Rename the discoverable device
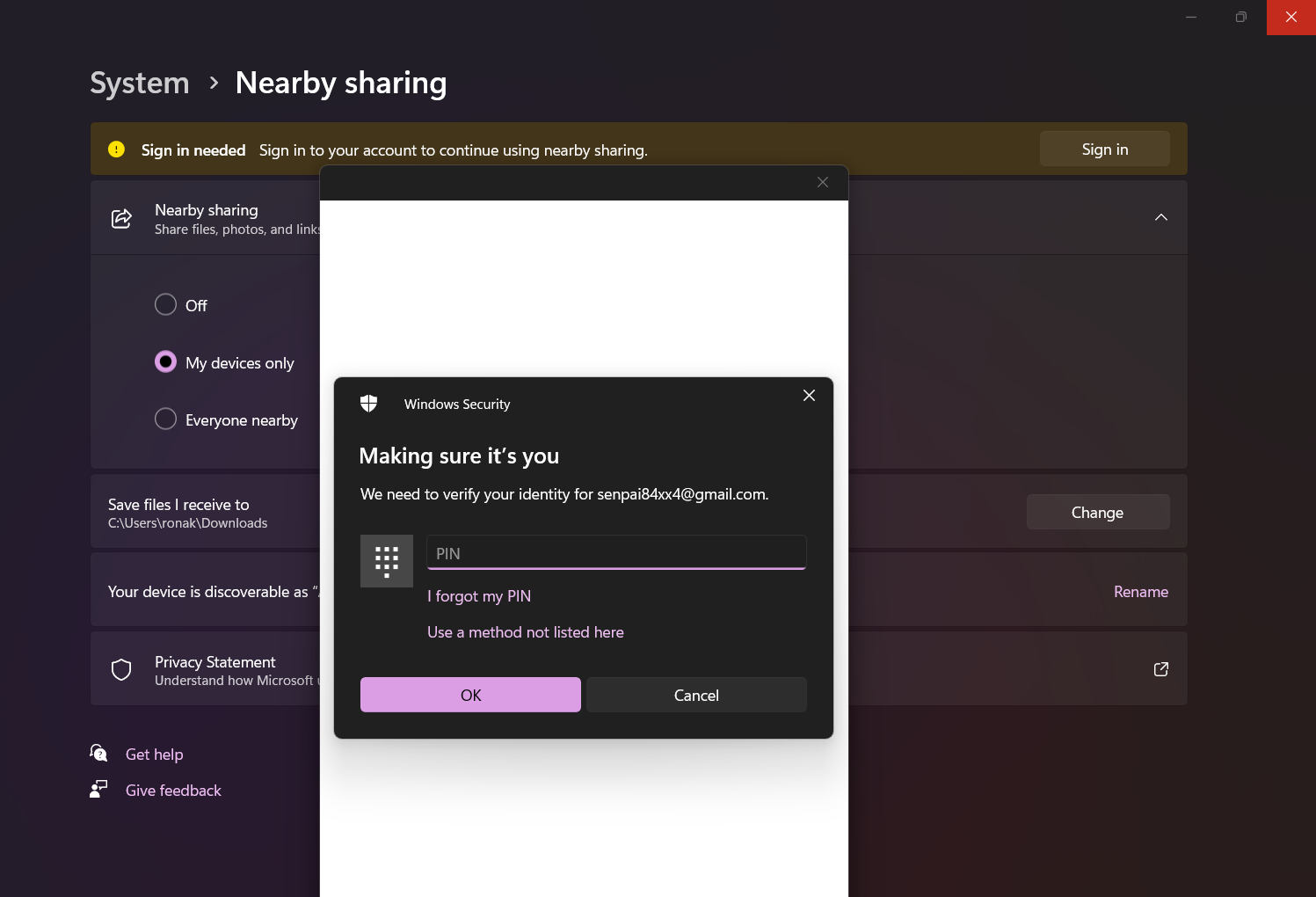The height and width of the screenshot is (897, 1316). [1141, 592]
